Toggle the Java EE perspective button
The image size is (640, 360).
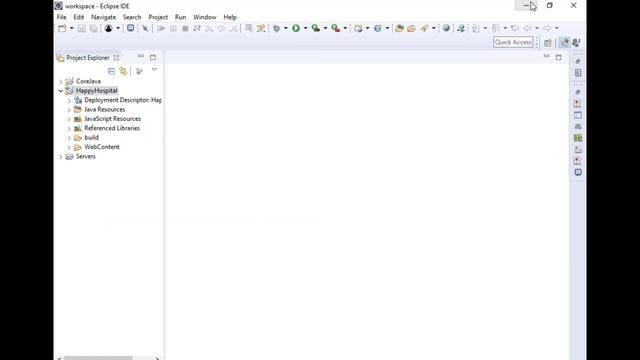pyautogui.click(x=564, y=42)
